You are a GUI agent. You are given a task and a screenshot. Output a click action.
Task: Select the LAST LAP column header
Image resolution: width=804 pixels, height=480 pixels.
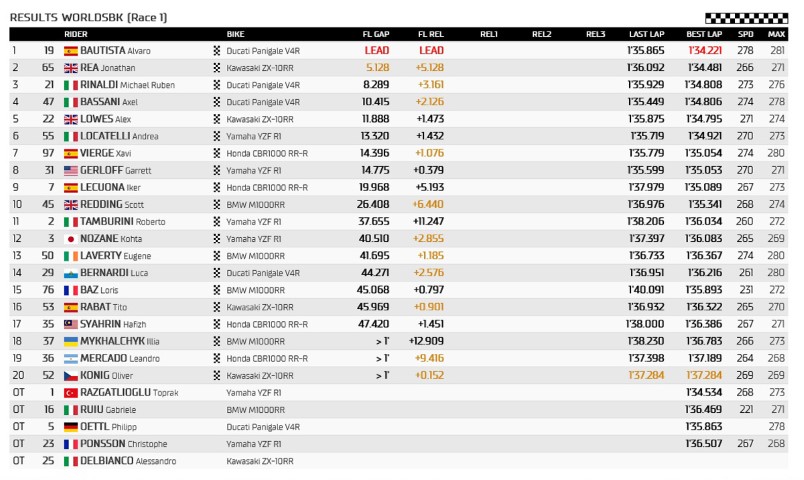[x=646, y=34]
